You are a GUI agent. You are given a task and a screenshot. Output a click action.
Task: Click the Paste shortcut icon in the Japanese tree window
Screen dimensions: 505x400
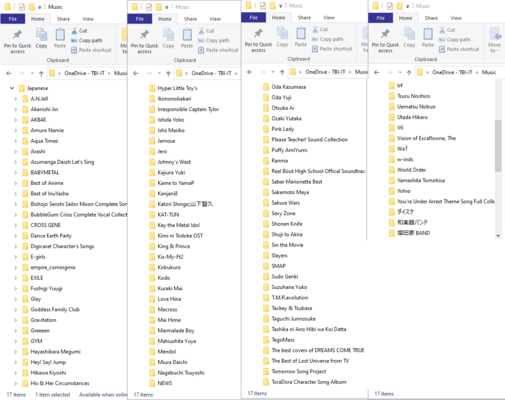[74, 50]
